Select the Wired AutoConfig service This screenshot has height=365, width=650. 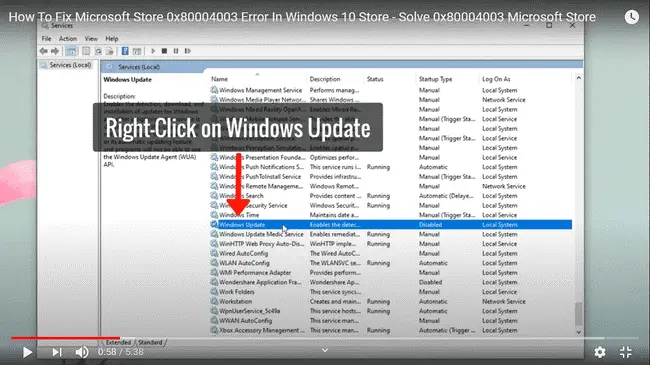pos(390,253)
